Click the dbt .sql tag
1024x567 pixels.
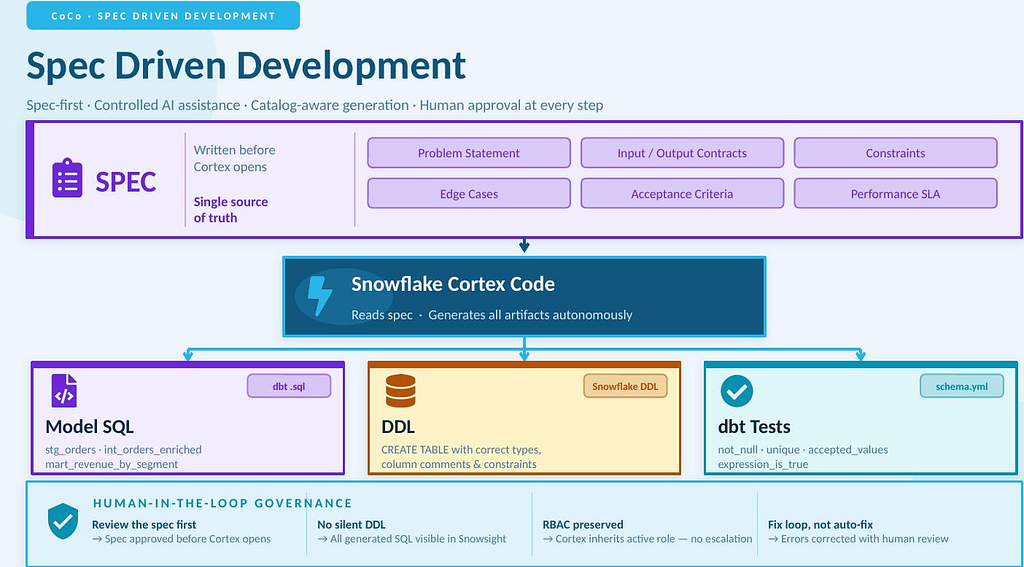(x=289, y=386)
